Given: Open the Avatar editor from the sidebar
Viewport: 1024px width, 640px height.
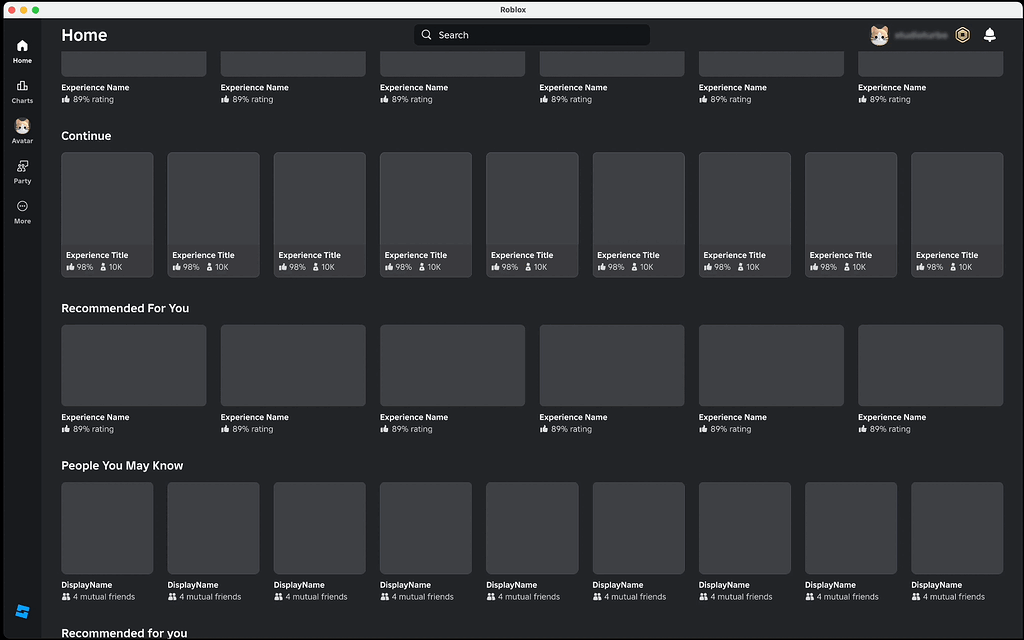Looking at the screenshot, I should [21, 130].
